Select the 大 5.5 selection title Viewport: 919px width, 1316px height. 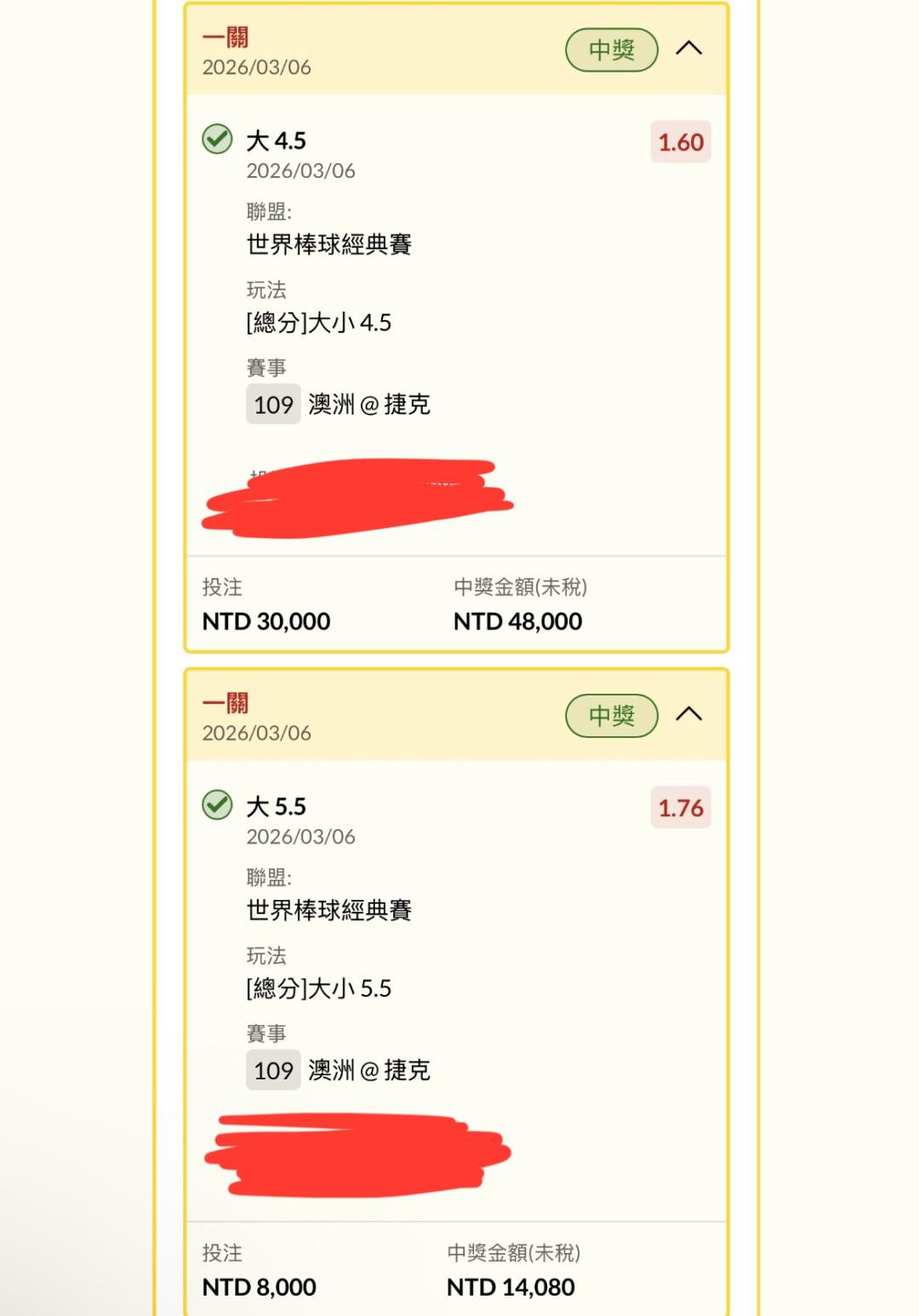(276, 806)
